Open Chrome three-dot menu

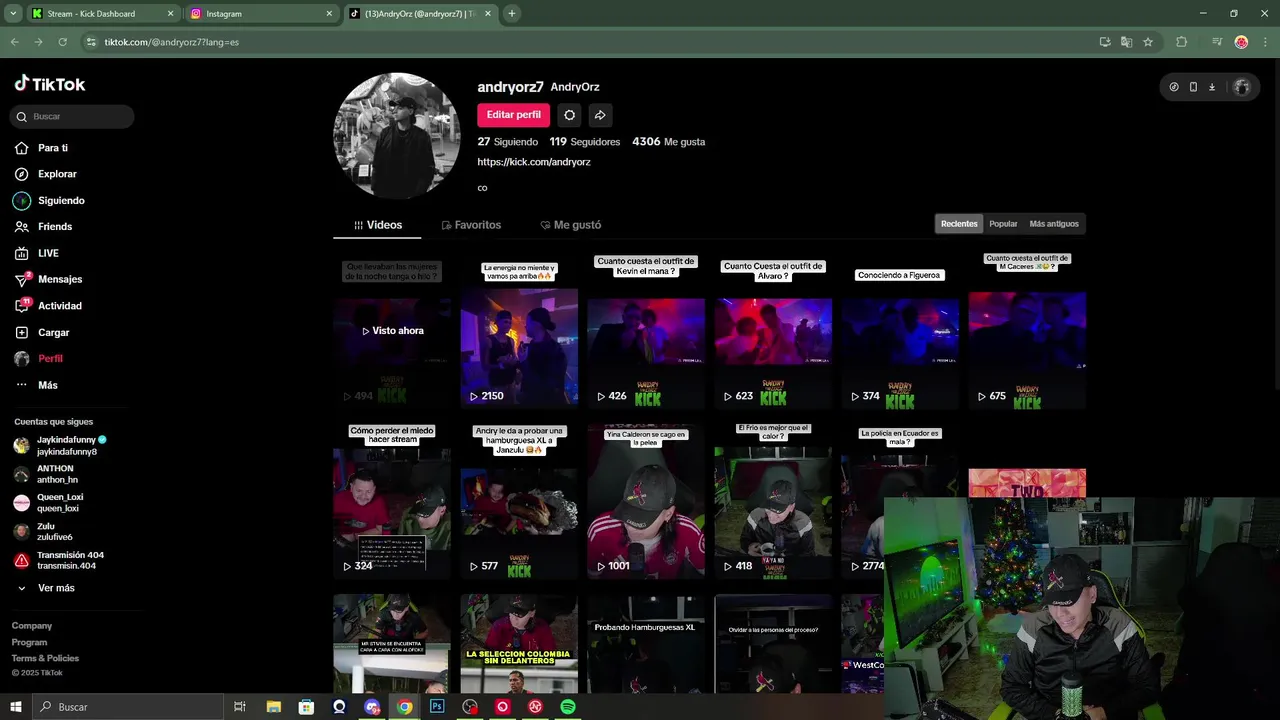[1264, 42]
